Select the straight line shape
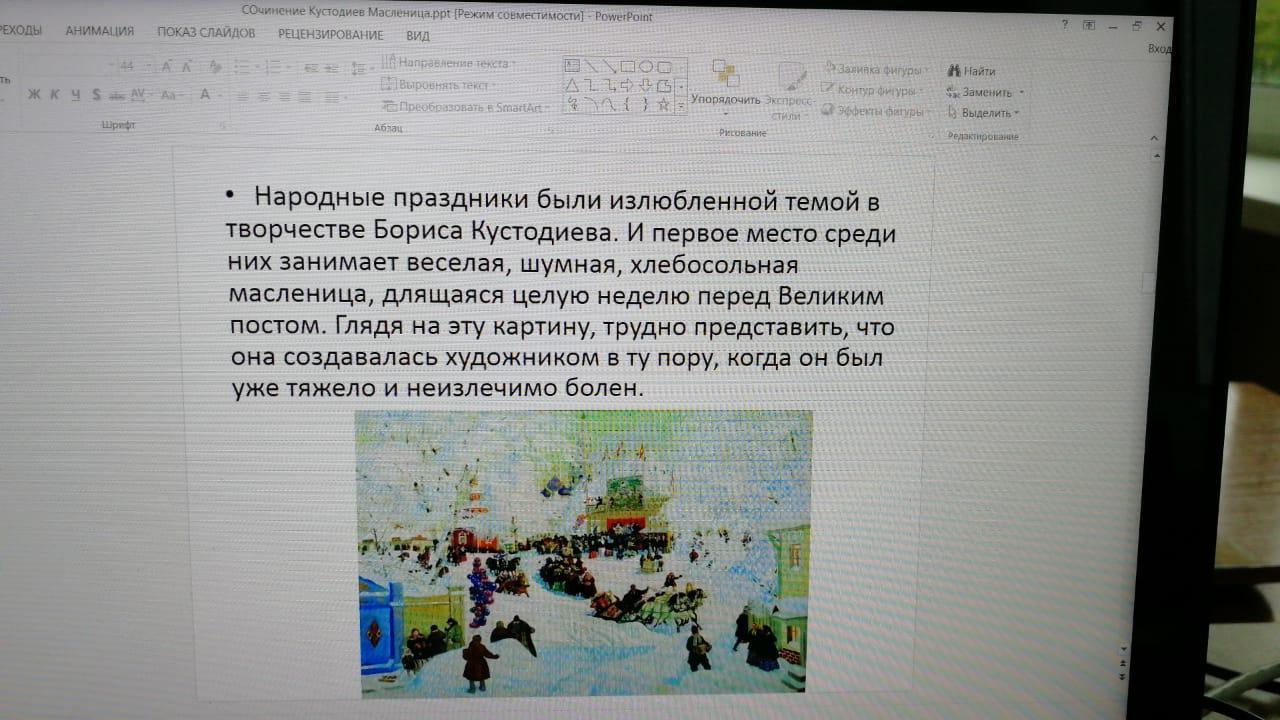The image size is (1280, 720). (591, 67)
